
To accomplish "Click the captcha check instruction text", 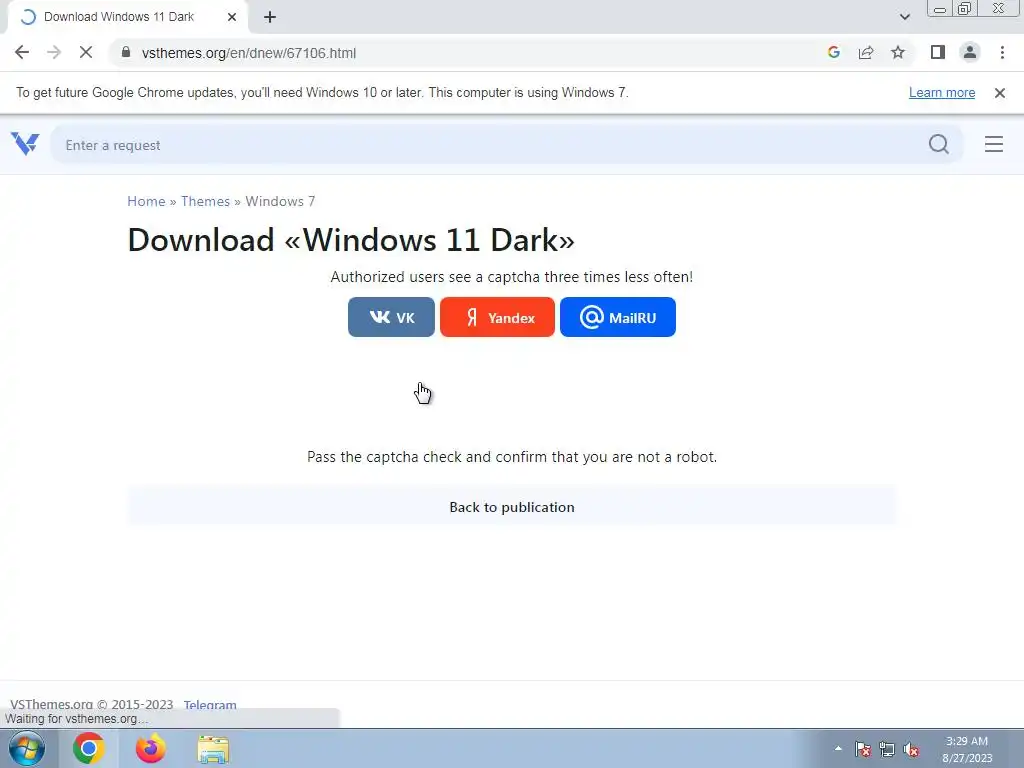I will [x=512, y=456].
